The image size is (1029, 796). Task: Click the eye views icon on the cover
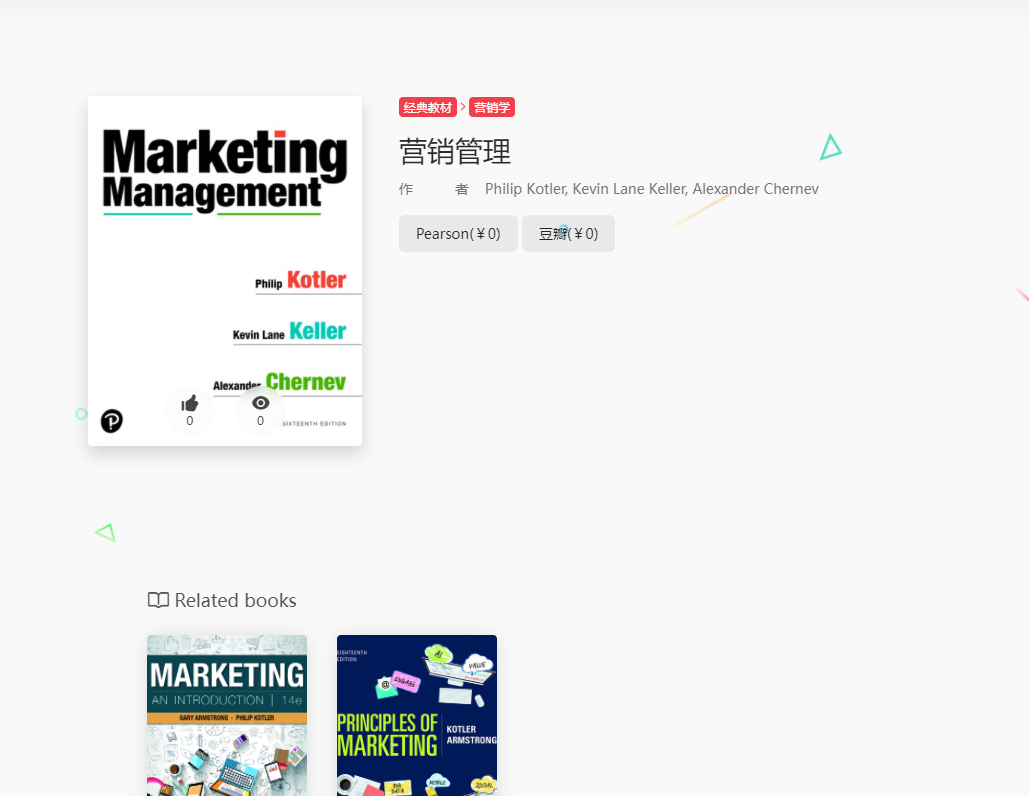(x=261, y=403)
